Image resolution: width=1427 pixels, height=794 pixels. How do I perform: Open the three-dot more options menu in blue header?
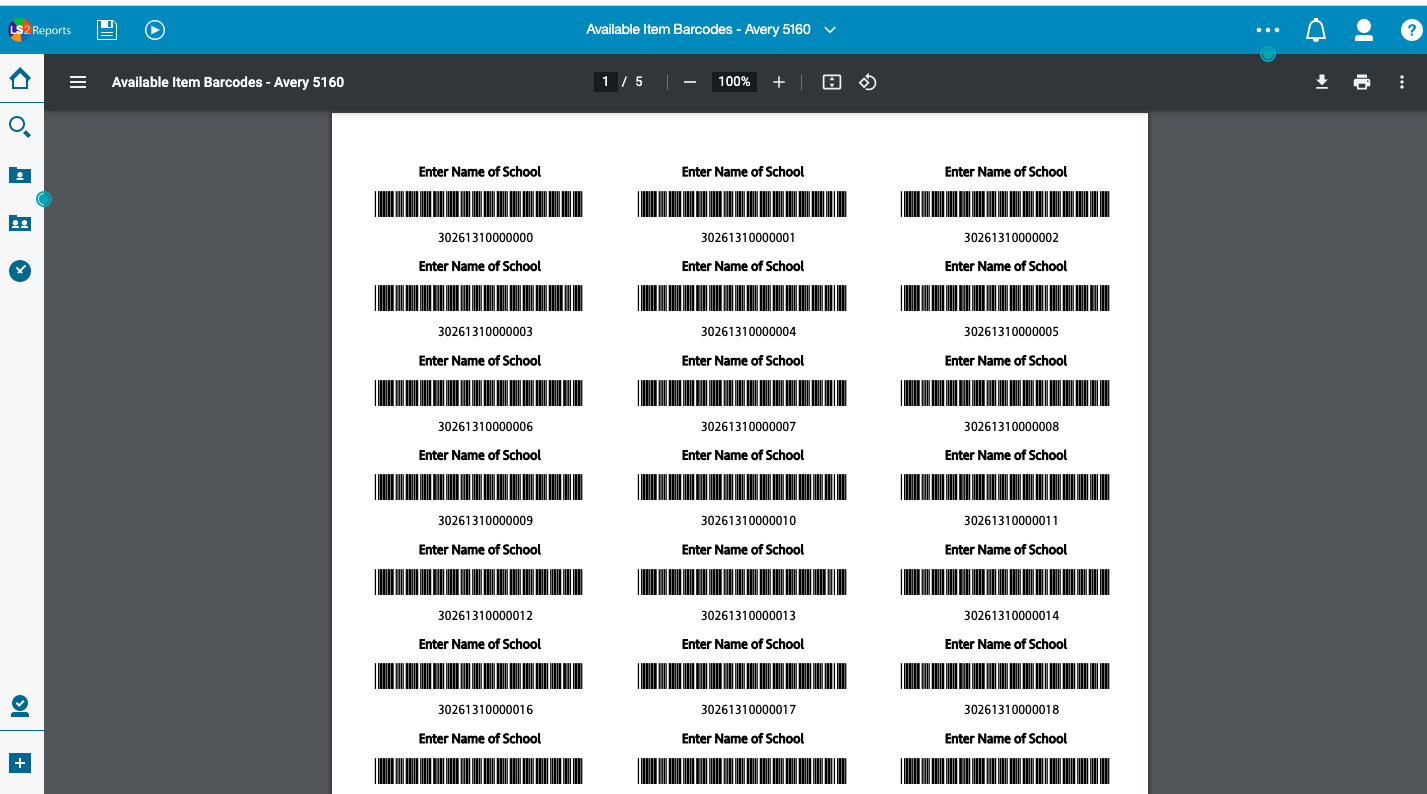point(1268,30)
